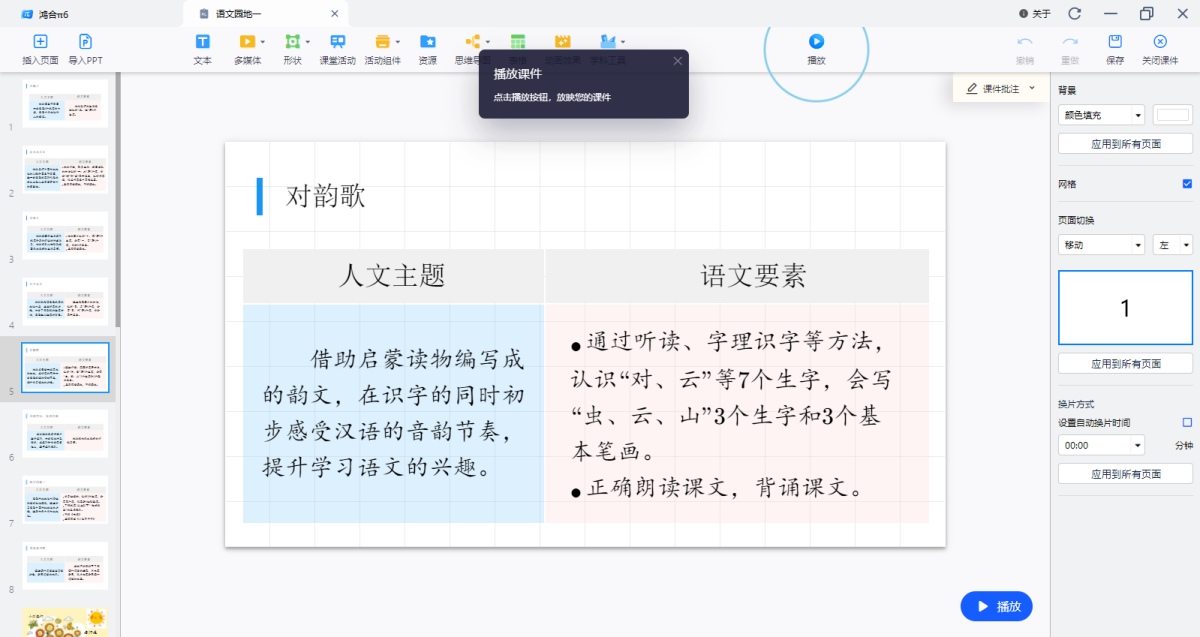Click the blue 播放 button at bottom right
Image resolution: width=1200 pixels, height=637 pixels.
996,606
